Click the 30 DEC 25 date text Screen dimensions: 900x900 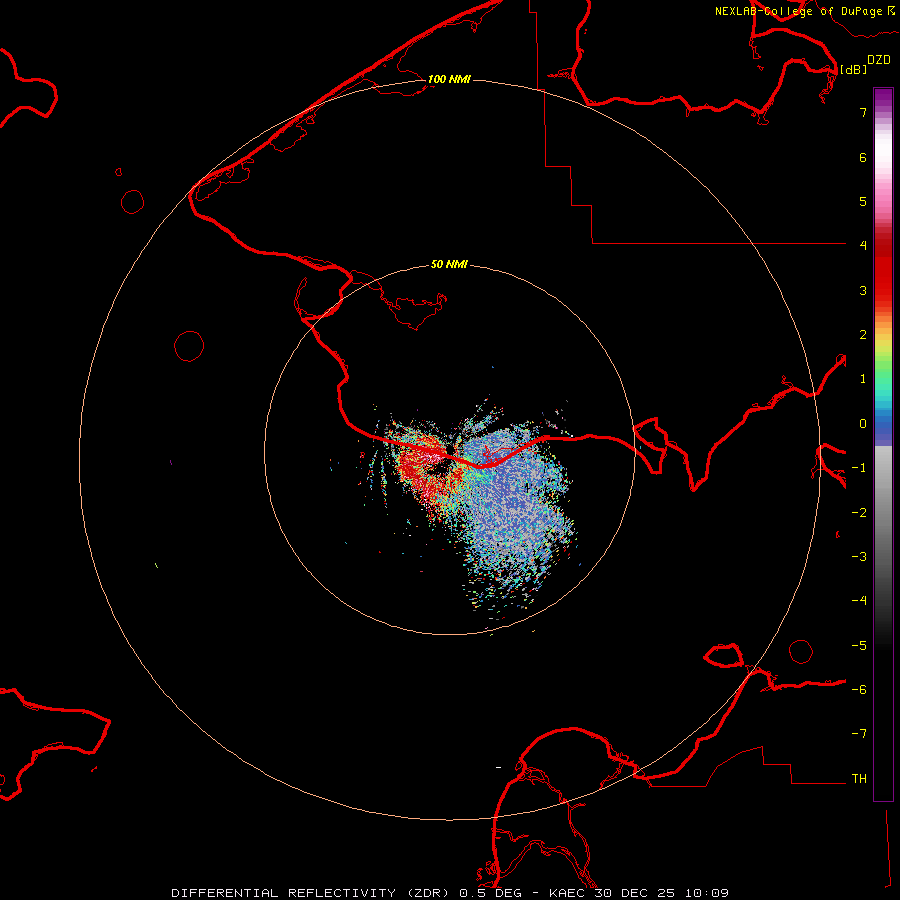[636, 893]
